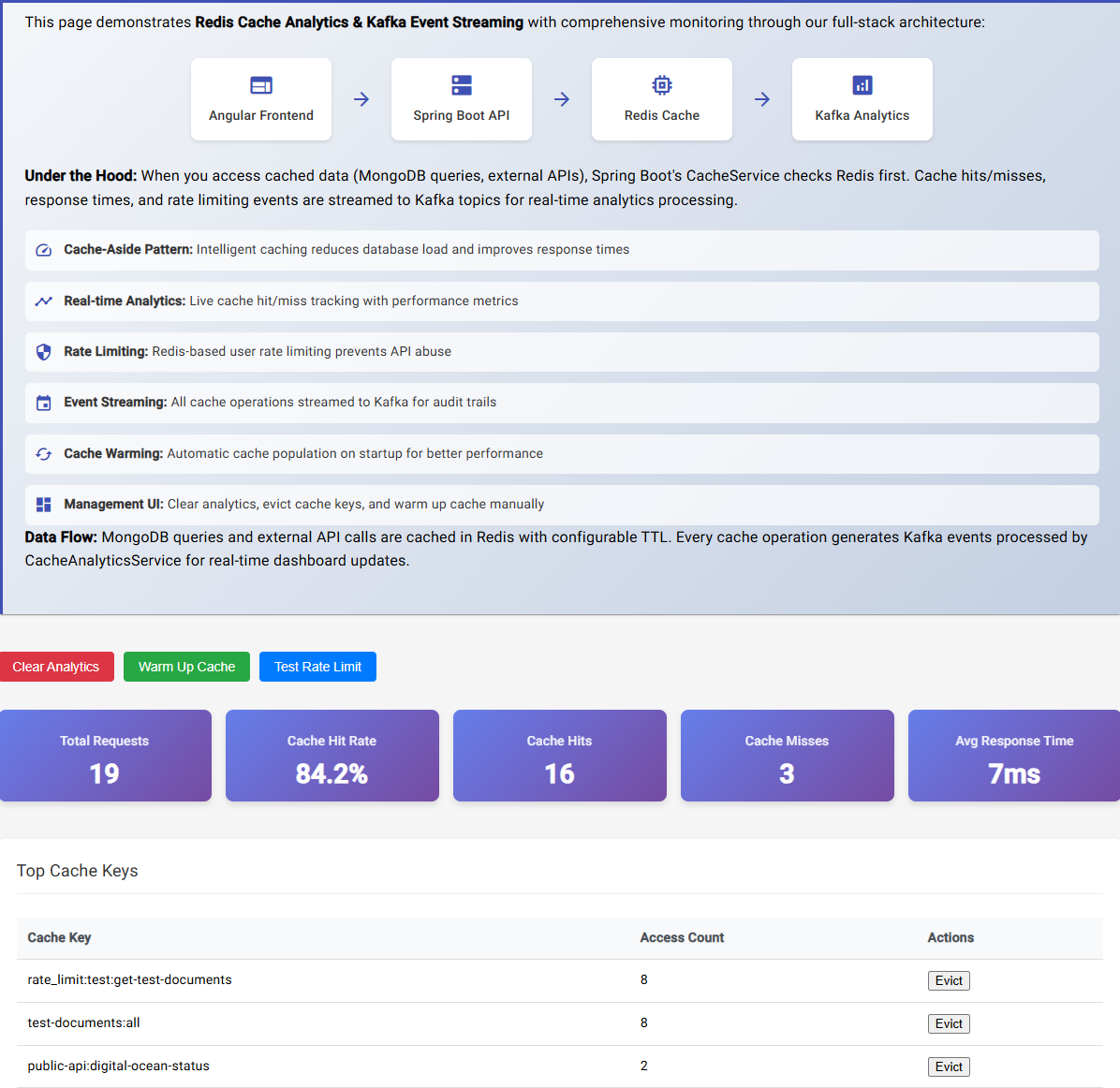The height and width of the screenshot is (1088, 1120).
Task: Click the Access Count column header
Action: [x=682, y=937]
